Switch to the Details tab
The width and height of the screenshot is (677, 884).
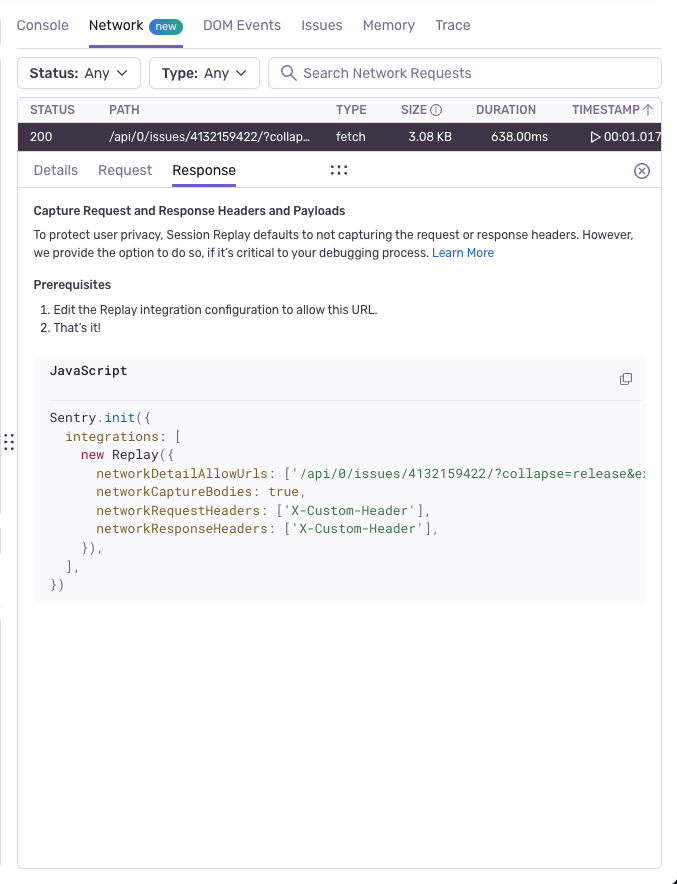(x=55, y=170)
